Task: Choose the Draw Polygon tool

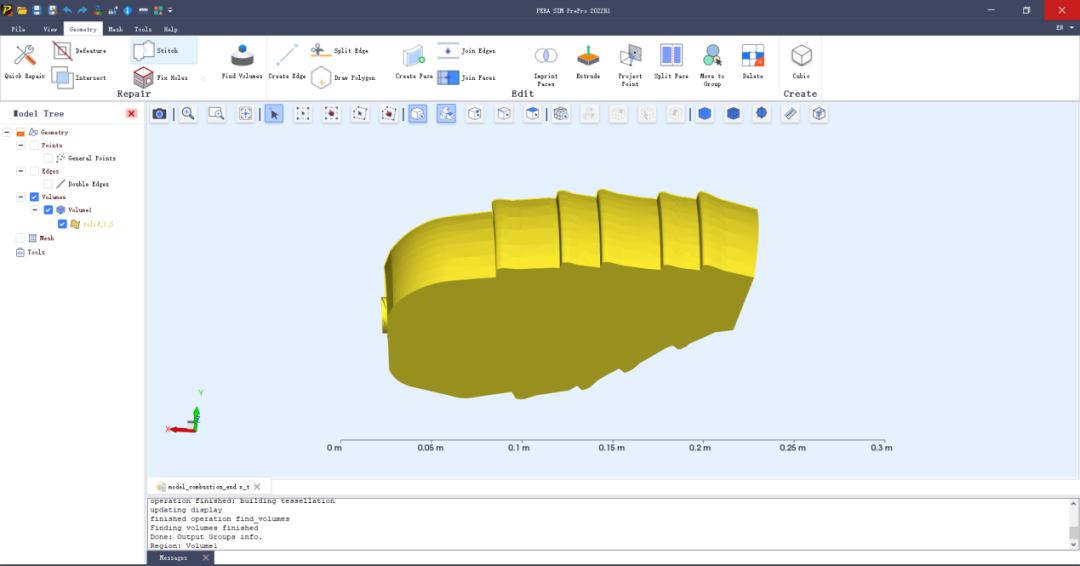Action: pos(343,78)
